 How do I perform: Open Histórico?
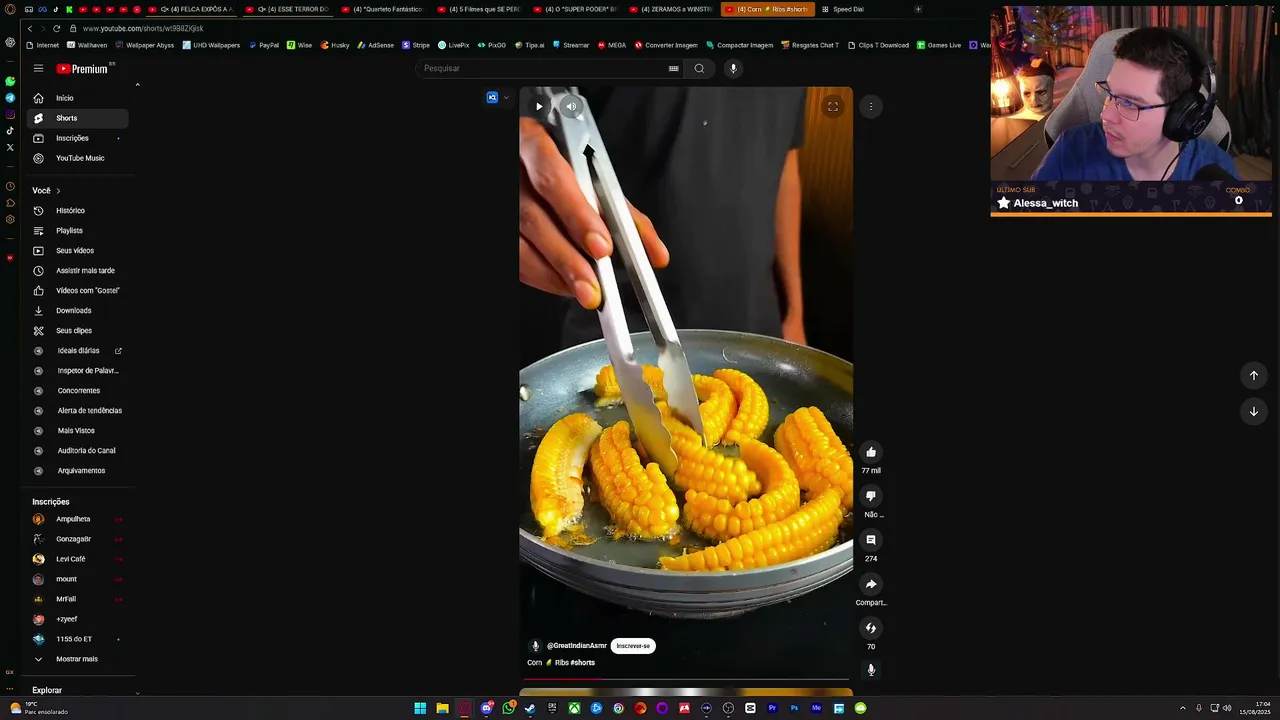click(78, 210)
